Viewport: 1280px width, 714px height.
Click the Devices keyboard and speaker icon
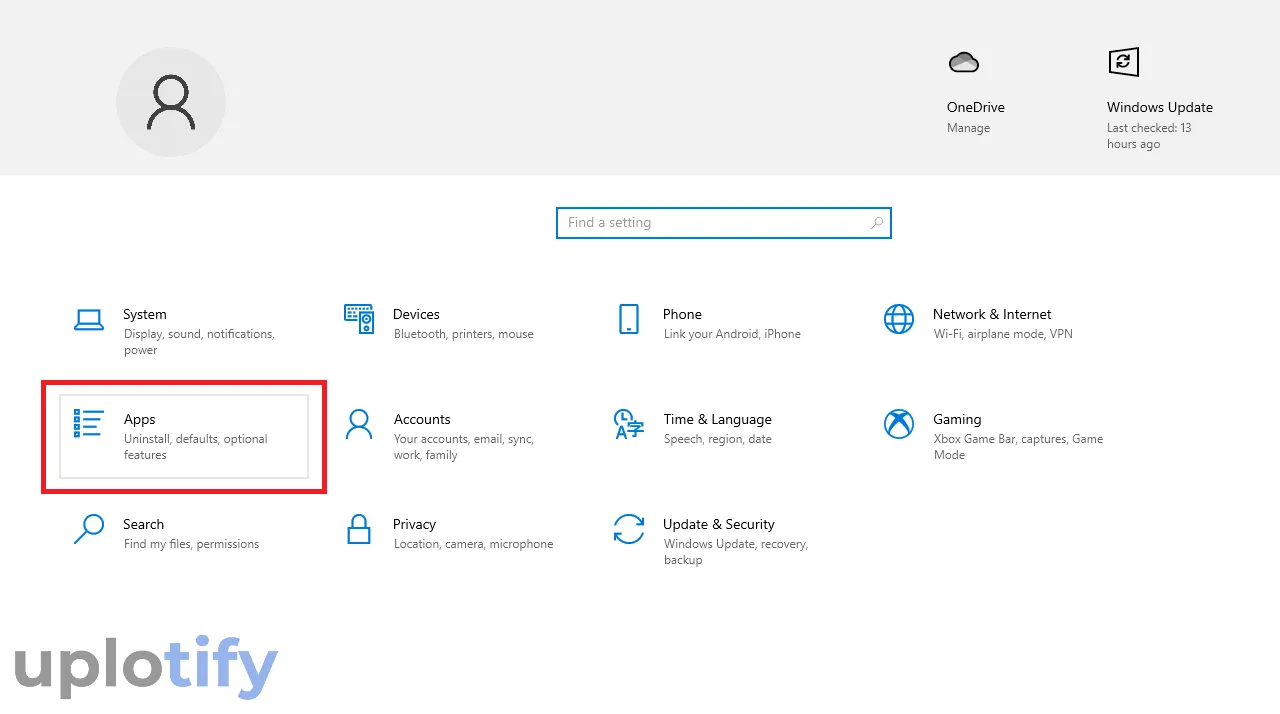coord(359,319)
